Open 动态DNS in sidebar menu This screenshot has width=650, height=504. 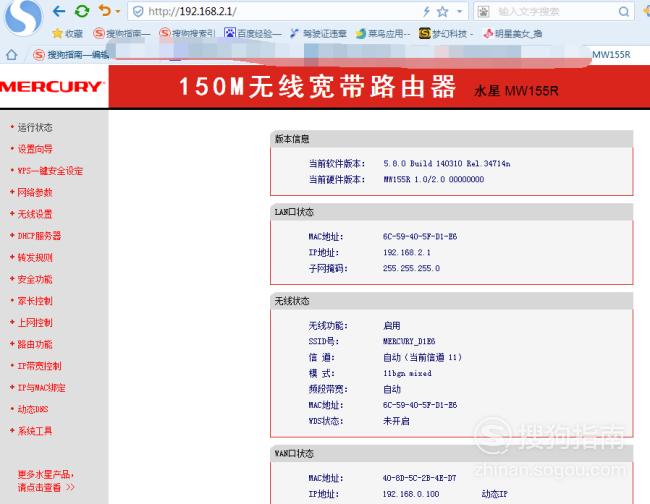click(33, 409)
